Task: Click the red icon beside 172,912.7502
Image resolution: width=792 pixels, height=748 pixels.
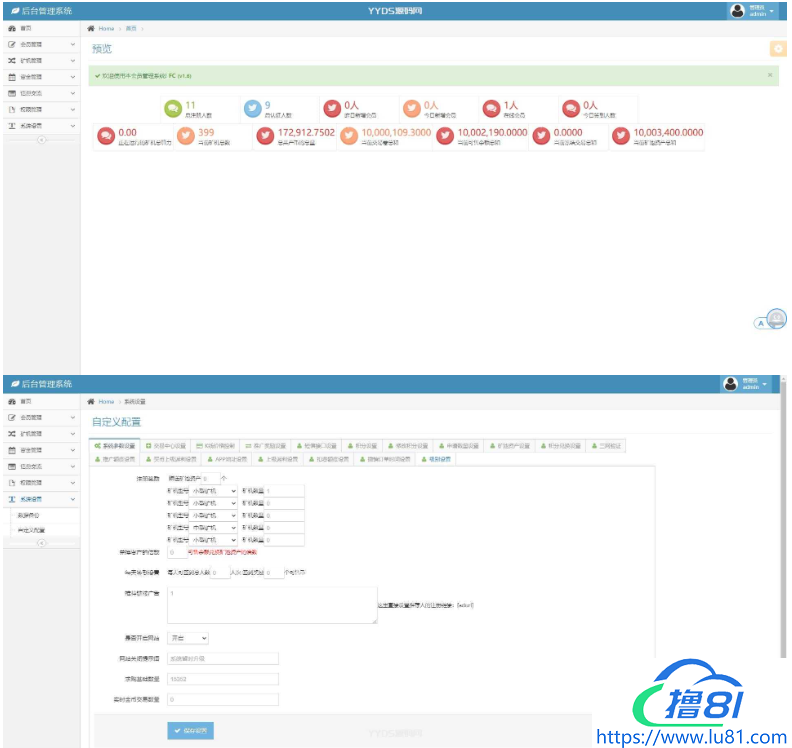Action: point(265,137)
